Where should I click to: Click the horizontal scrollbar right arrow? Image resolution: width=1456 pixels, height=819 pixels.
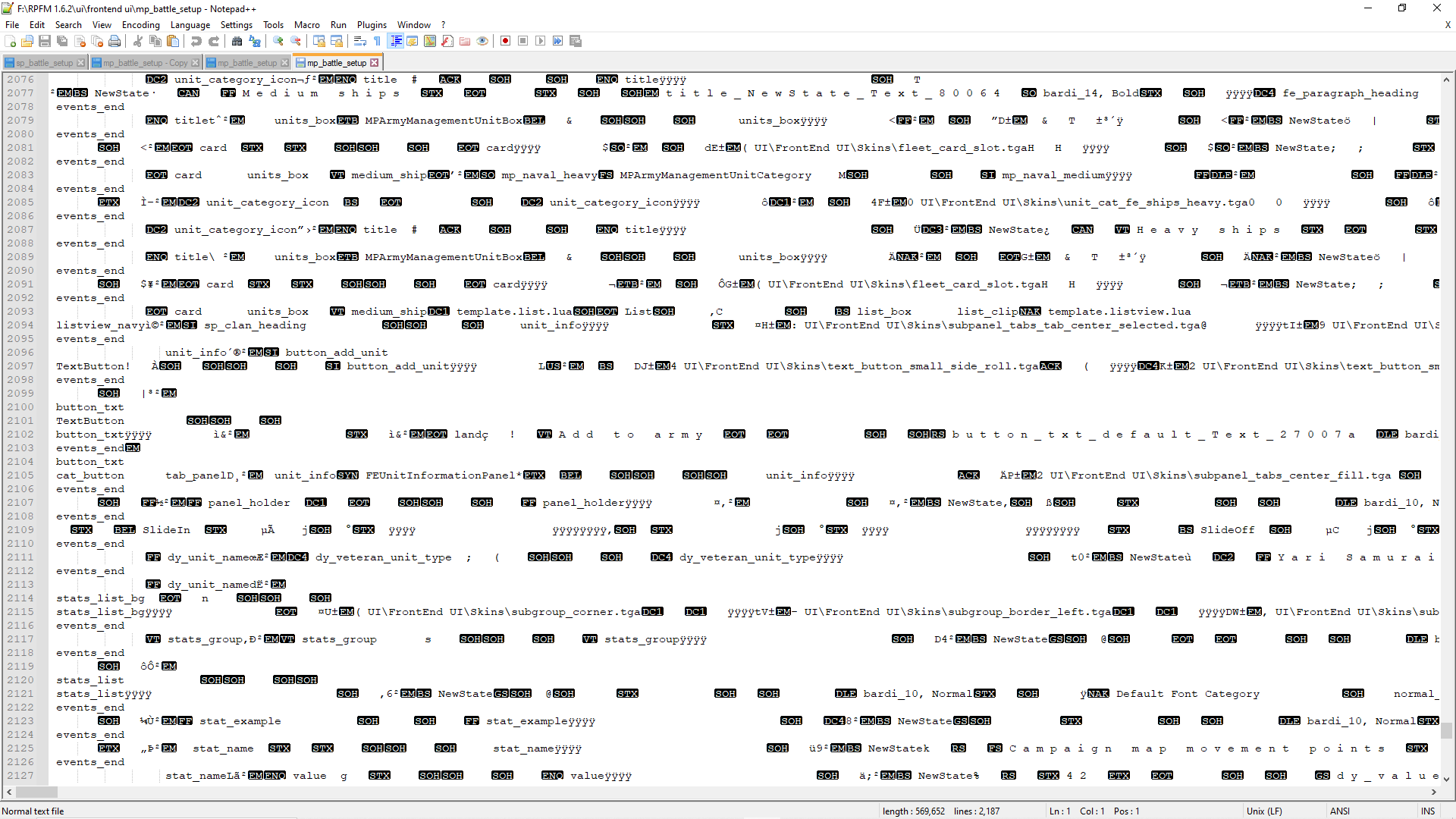pos(1434,792)
